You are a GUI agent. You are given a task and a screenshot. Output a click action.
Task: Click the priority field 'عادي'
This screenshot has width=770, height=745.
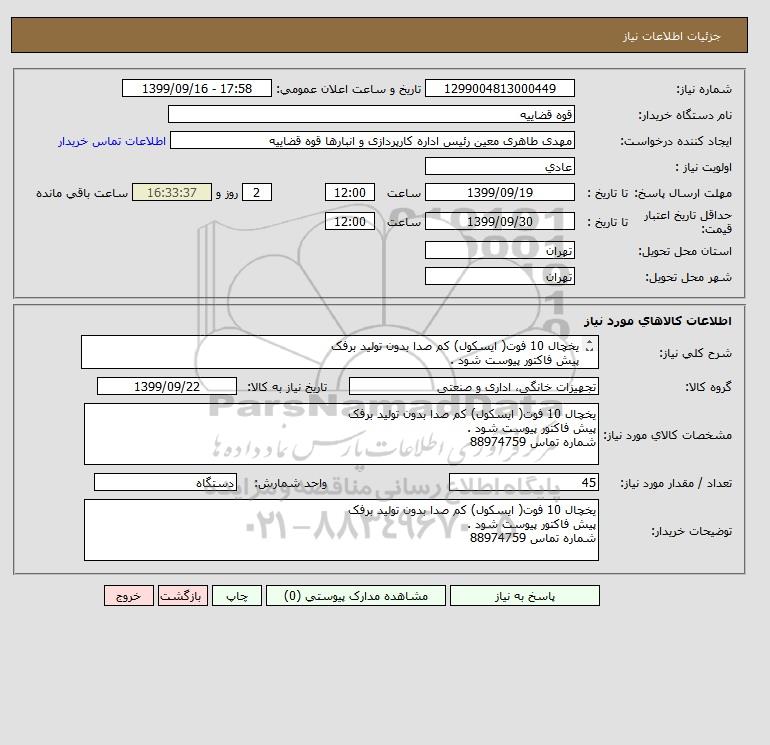(x=499, y=166)
